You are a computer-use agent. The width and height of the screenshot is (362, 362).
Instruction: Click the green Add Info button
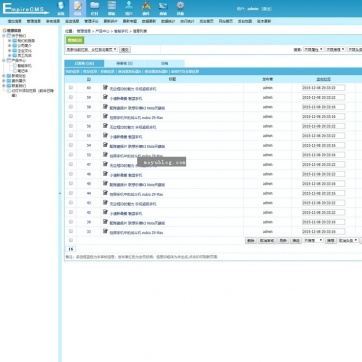(75, 40)
